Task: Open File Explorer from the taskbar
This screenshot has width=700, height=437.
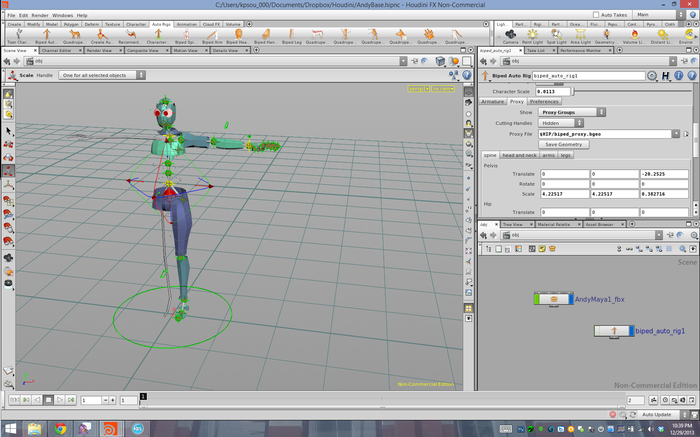Action: (x=34, y=429)
